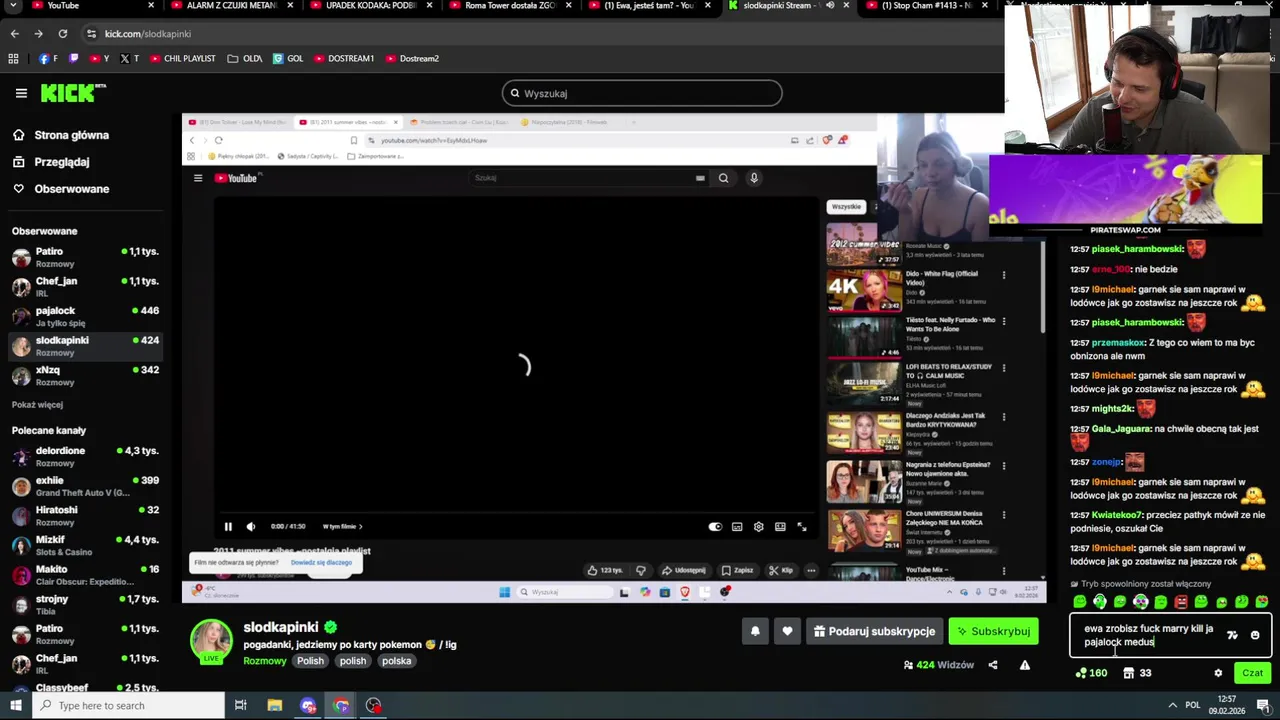This screenshot has height=720, width=1280.
Task: Open the channel shop showing 33
Action: click(x=1137, y=673)
